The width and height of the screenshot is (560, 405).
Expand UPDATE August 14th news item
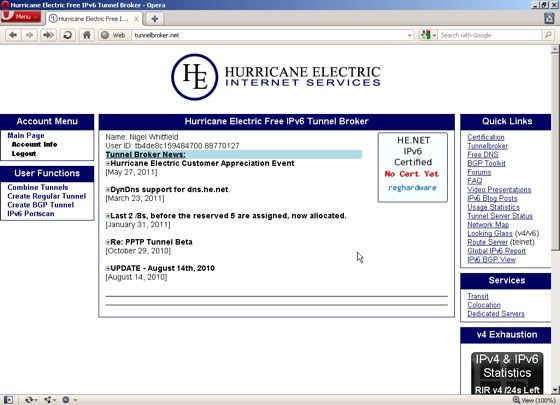coord(108,268)
